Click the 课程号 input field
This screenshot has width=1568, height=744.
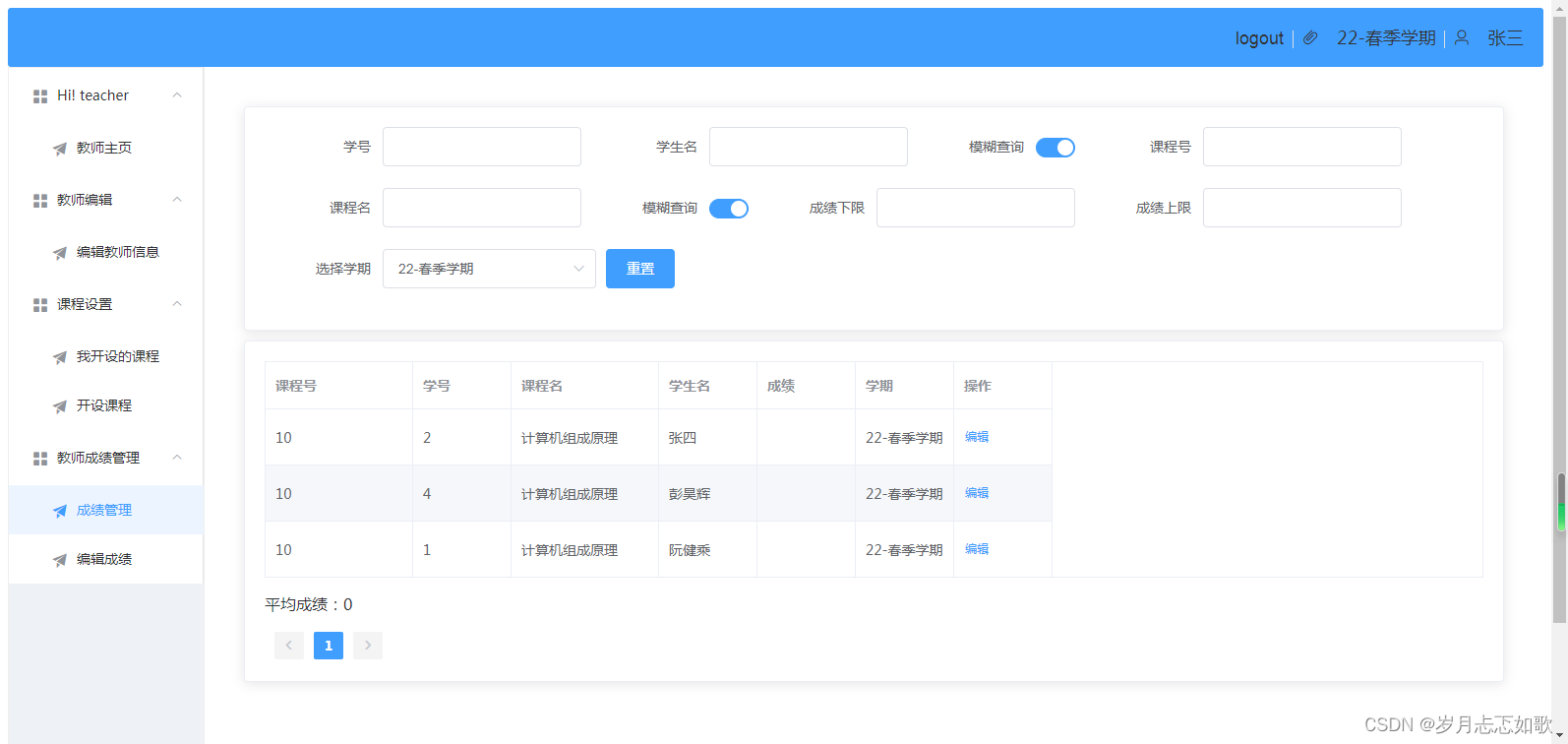tap(1302, 147)
